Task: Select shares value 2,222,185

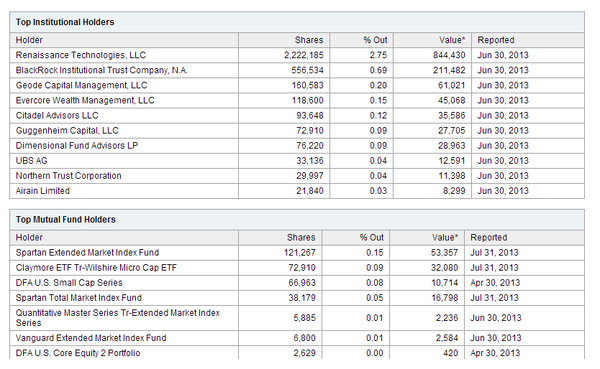Action: point(303,55)
